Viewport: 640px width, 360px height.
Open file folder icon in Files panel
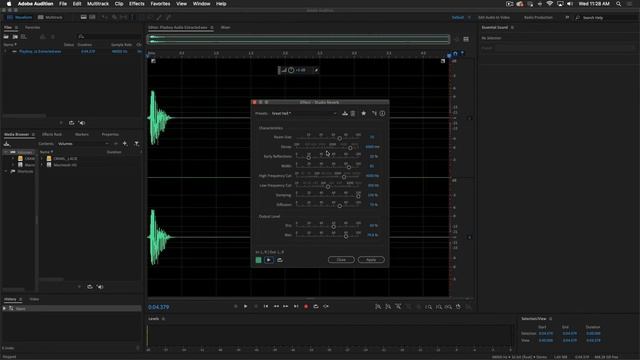point(6,37)
